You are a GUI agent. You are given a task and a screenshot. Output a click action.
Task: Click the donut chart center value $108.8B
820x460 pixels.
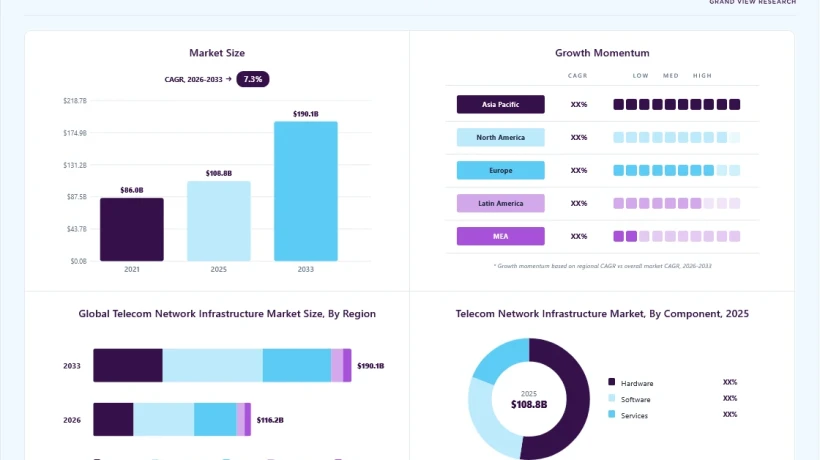click(x=529, y=404)
